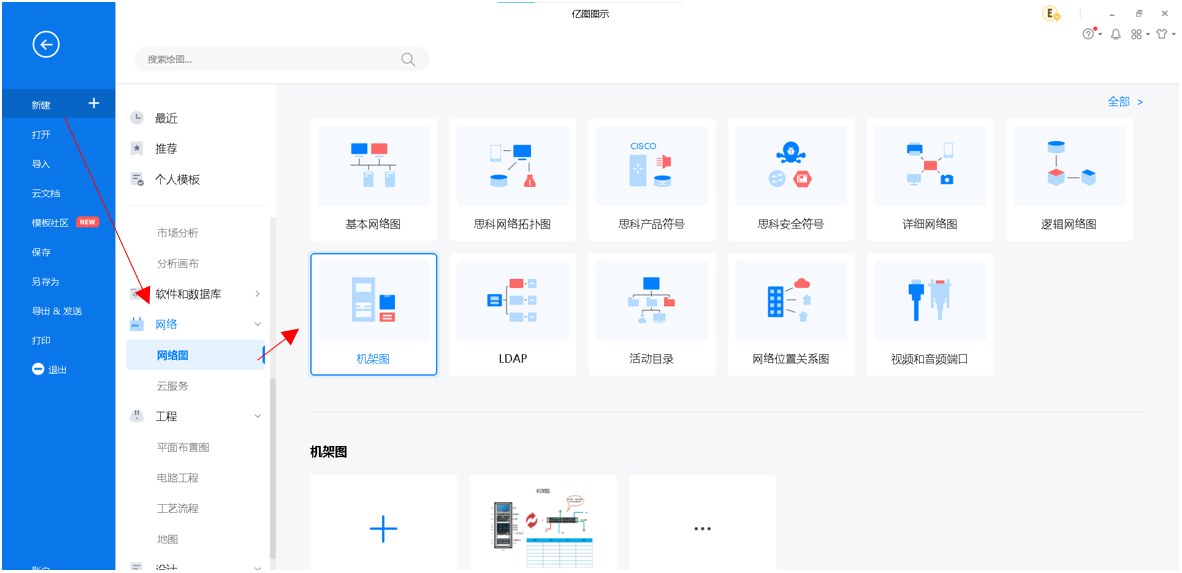Select 打开 in the left menu
The image size is (1182, 573).
tap(41, 134)
